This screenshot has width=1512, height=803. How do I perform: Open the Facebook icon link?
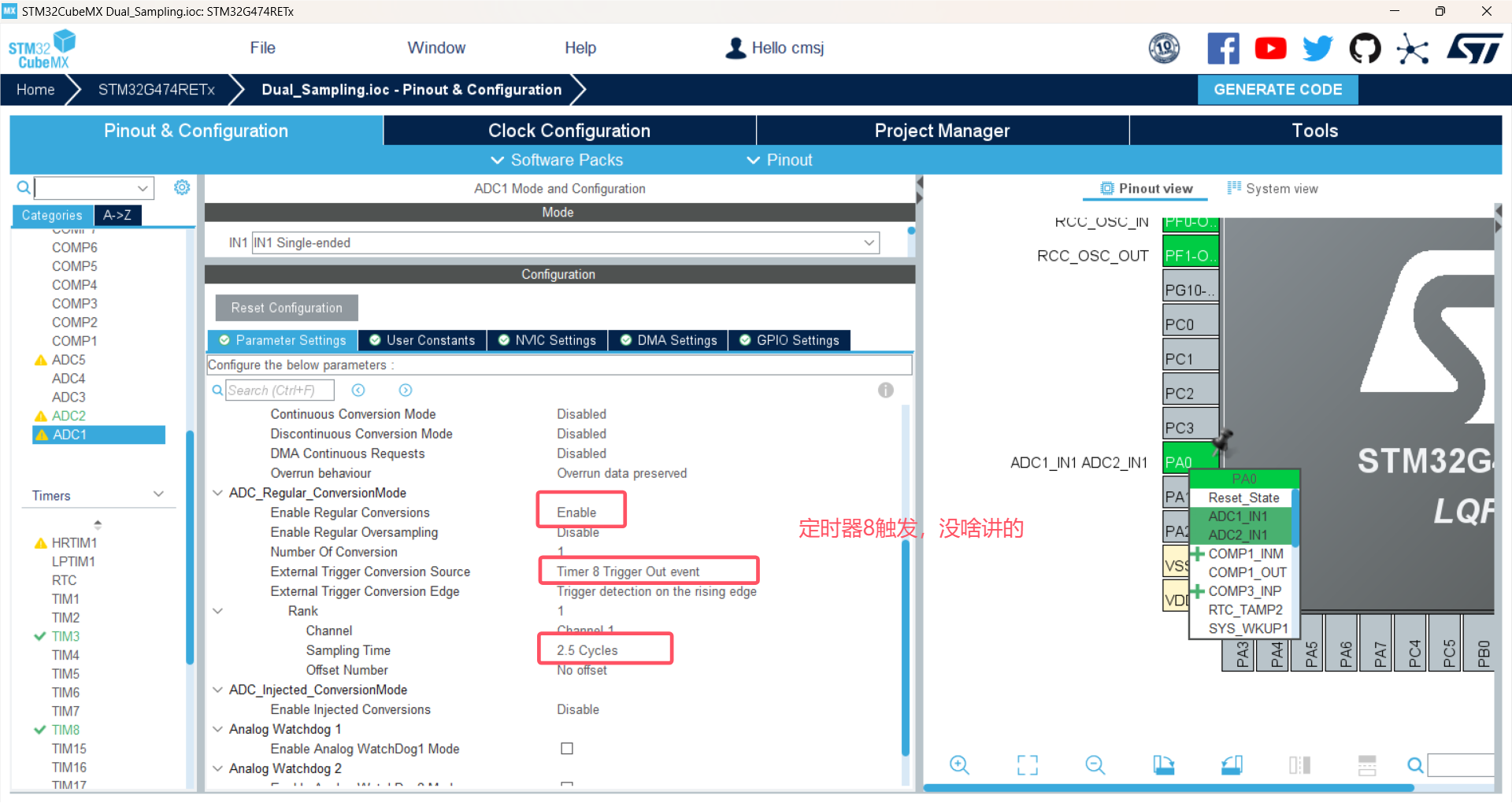pos(1223,49)
